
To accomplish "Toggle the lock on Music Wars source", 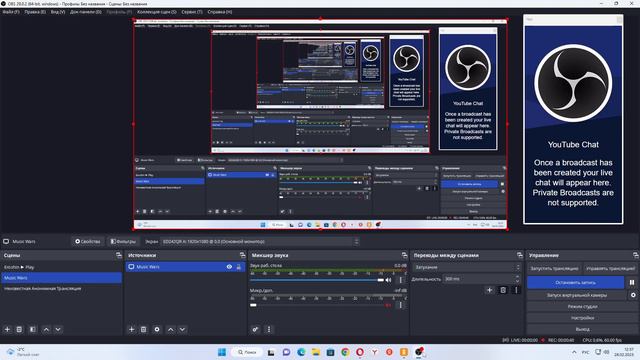I will coord(239,267).
